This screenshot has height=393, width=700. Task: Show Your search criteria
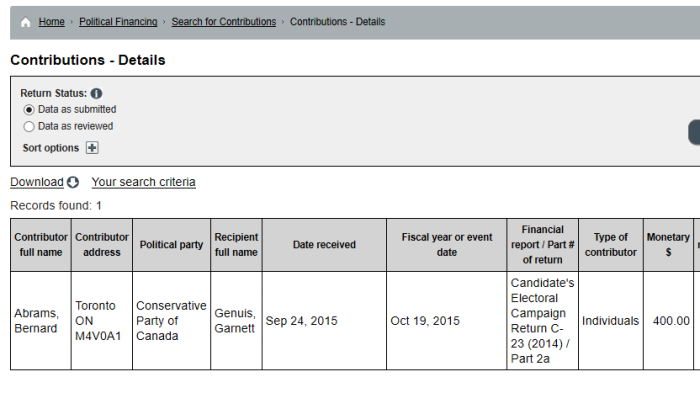[143, 182]
